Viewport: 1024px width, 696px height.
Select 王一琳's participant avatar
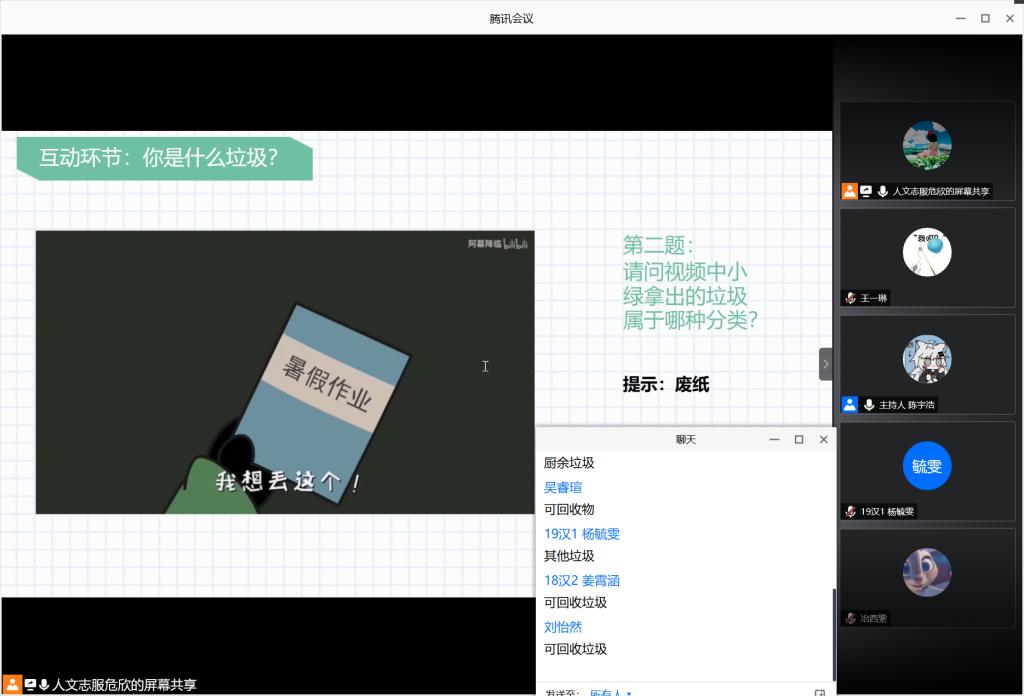927,252
